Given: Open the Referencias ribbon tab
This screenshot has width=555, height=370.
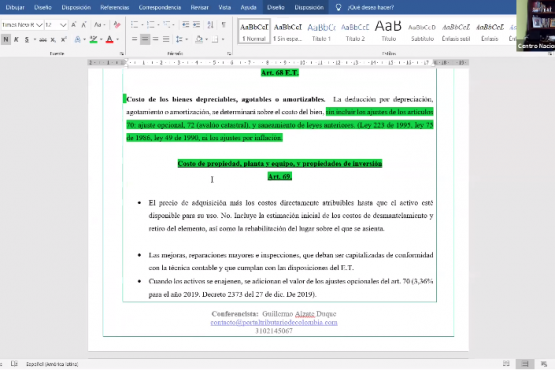Looking at the screenshot, I should [x=115, y=7].
